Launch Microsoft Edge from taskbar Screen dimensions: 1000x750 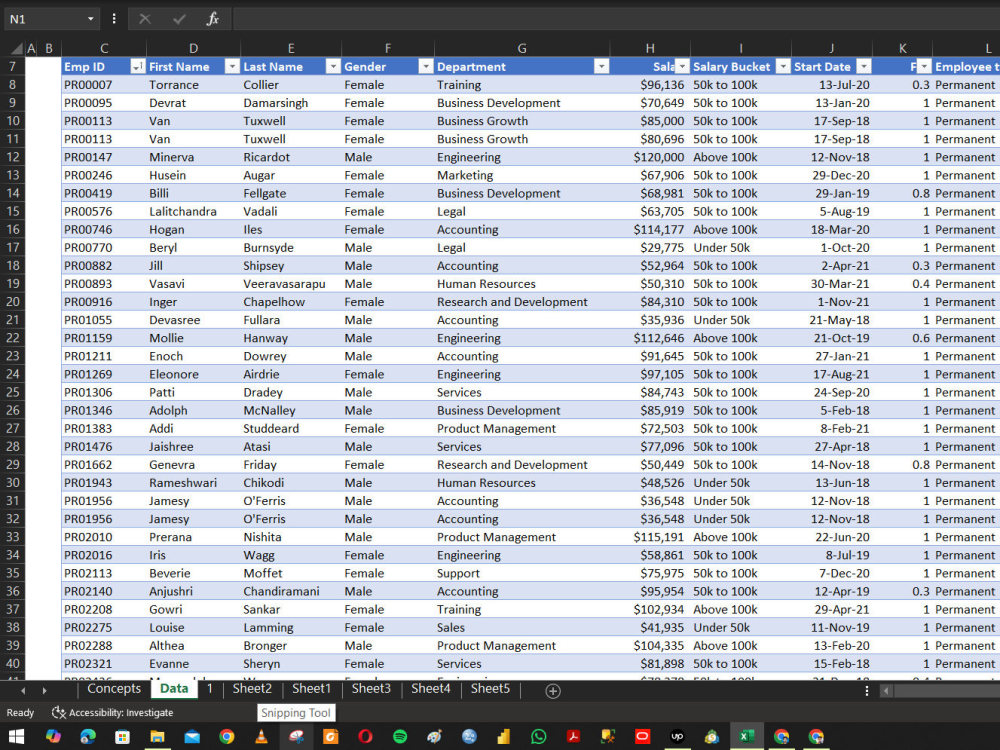(88, 737)
